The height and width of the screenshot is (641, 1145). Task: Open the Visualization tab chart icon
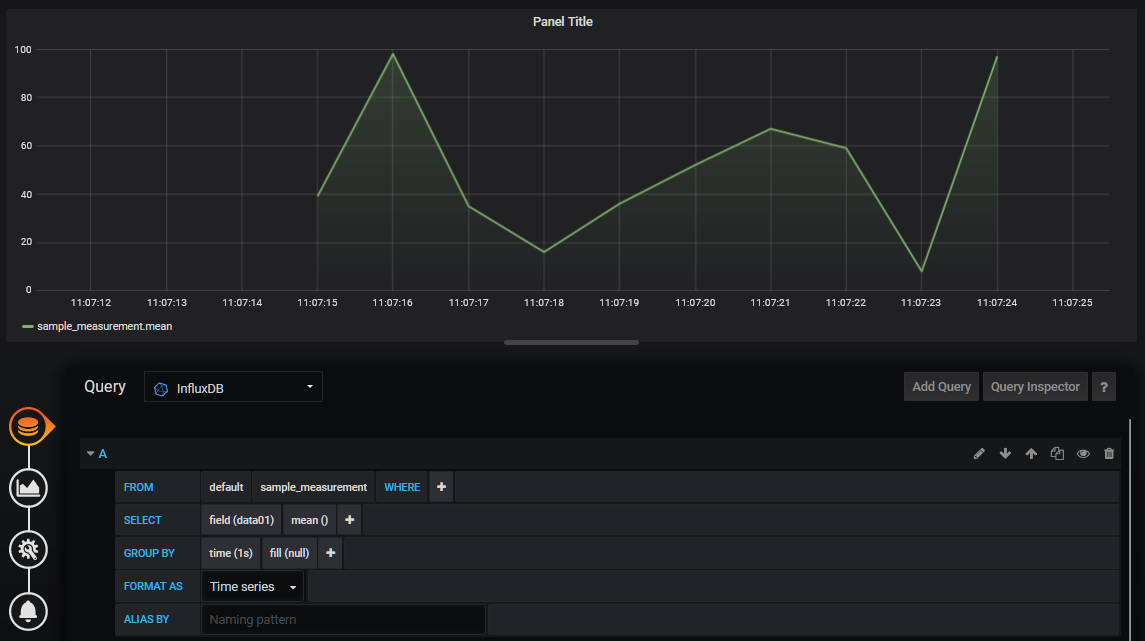29,488
